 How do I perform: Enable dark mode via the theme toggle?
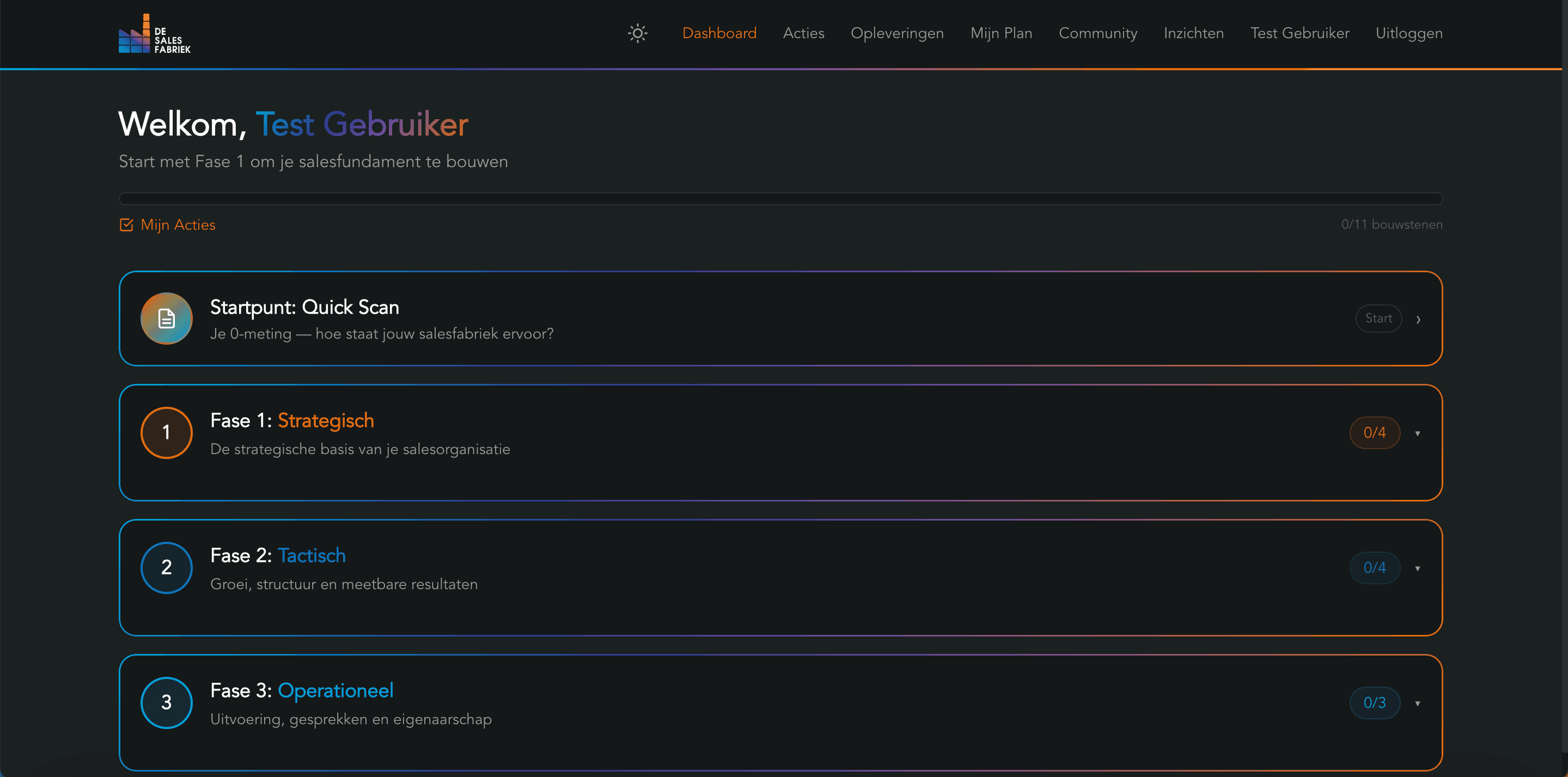point(637,33)
